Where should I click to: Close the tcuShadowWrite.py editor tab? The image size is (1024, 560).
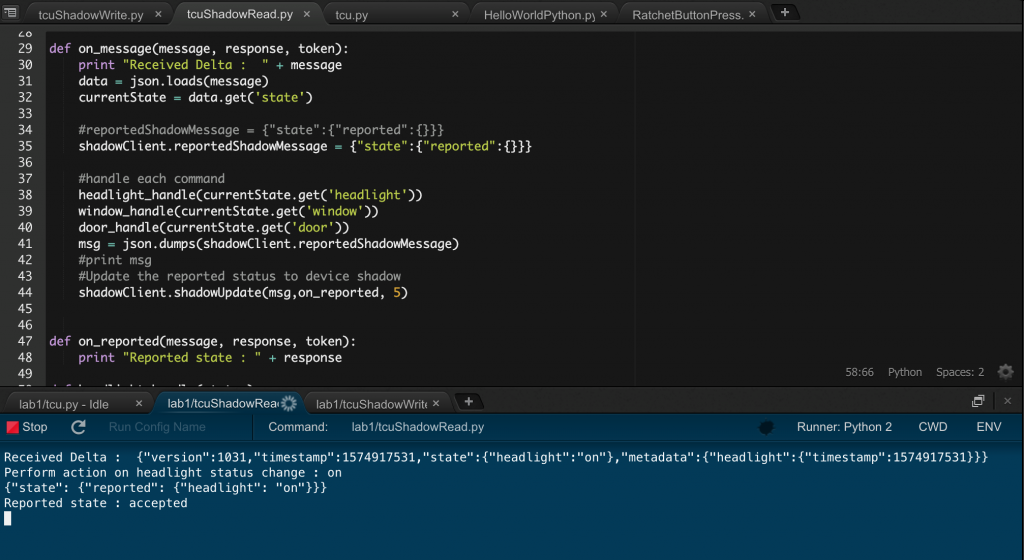158,14
